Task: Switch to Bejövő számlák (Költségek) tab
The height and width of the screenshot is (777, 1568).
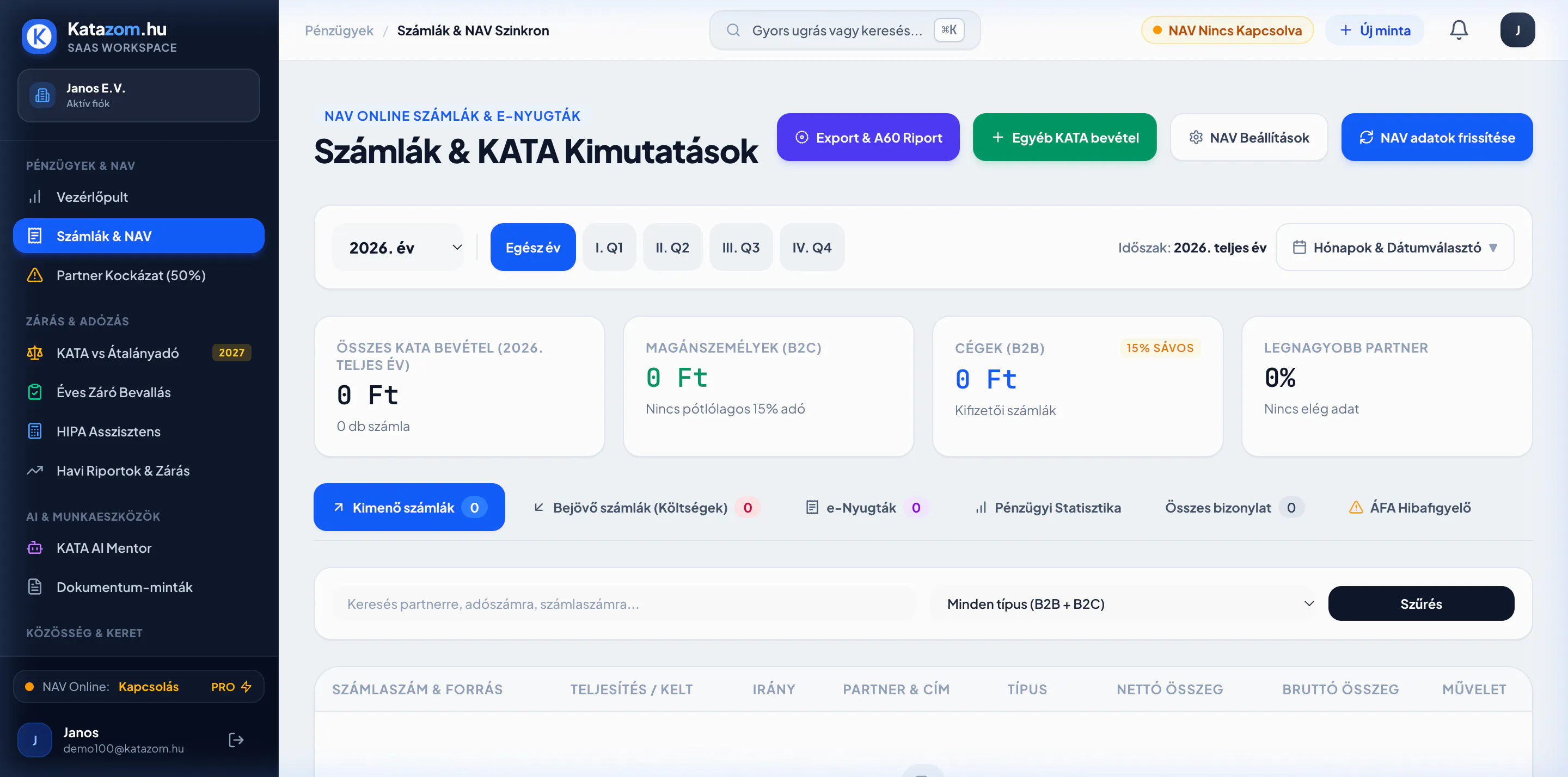Action: point(646,507)
